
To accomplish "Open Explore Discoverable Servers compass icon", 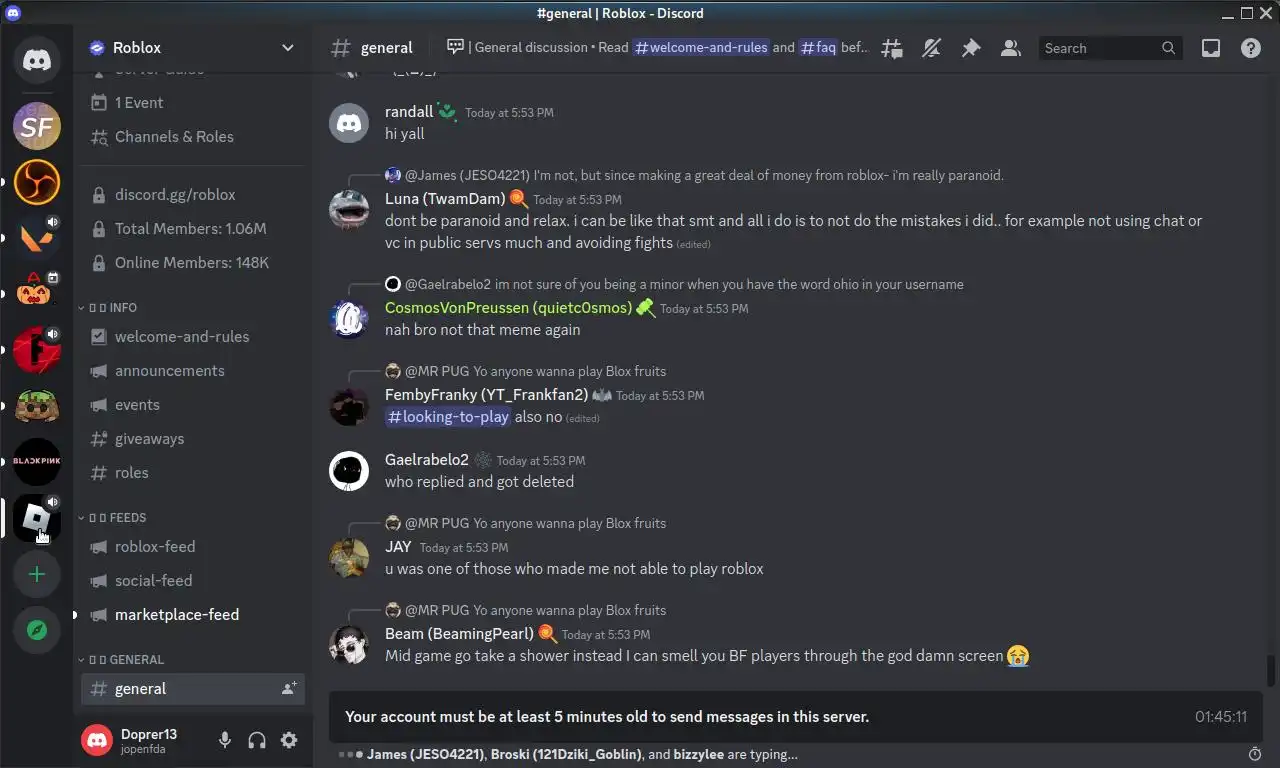I will pos(37,630).
